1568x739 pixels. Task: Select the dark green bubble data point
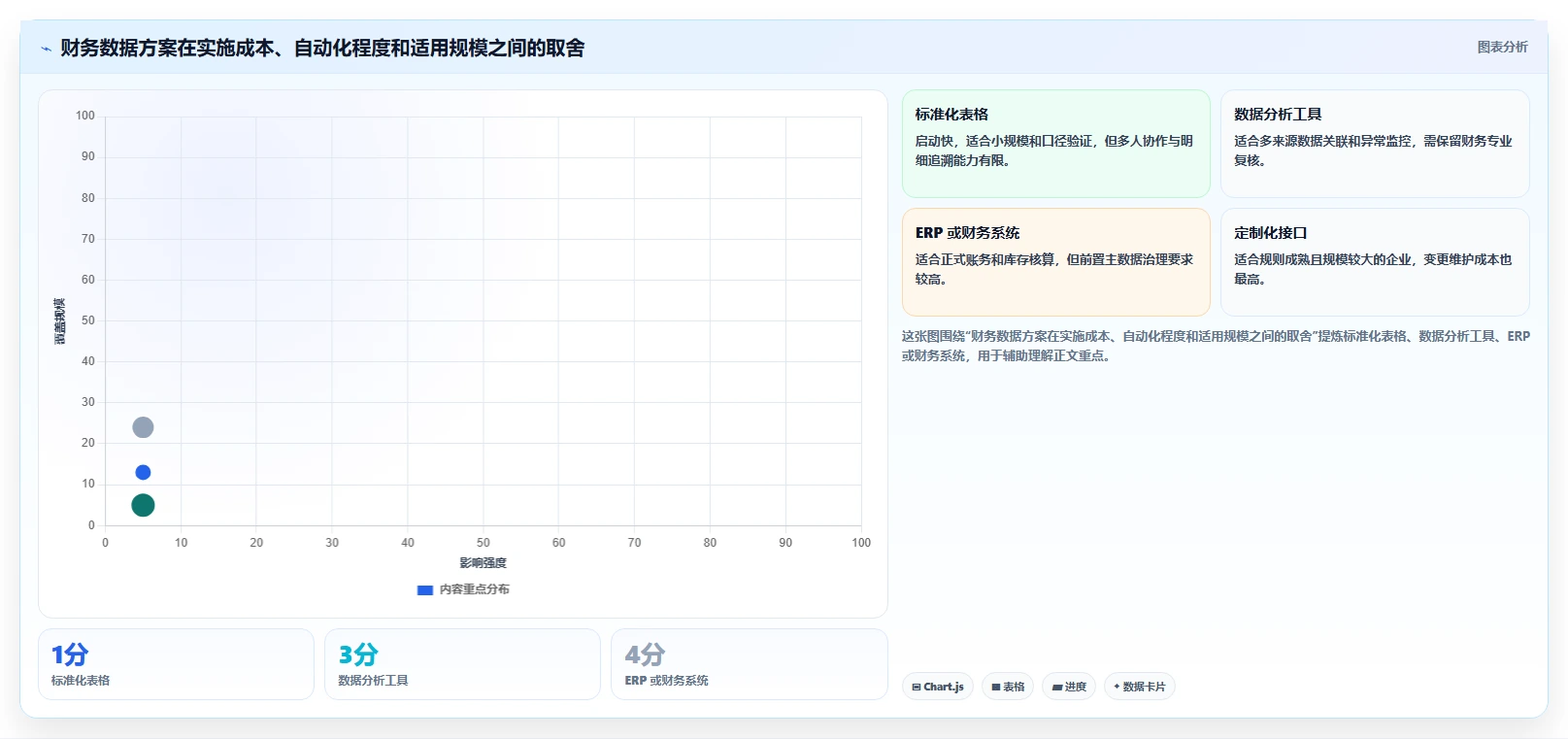pyautogui.click(x=143, y=505)
